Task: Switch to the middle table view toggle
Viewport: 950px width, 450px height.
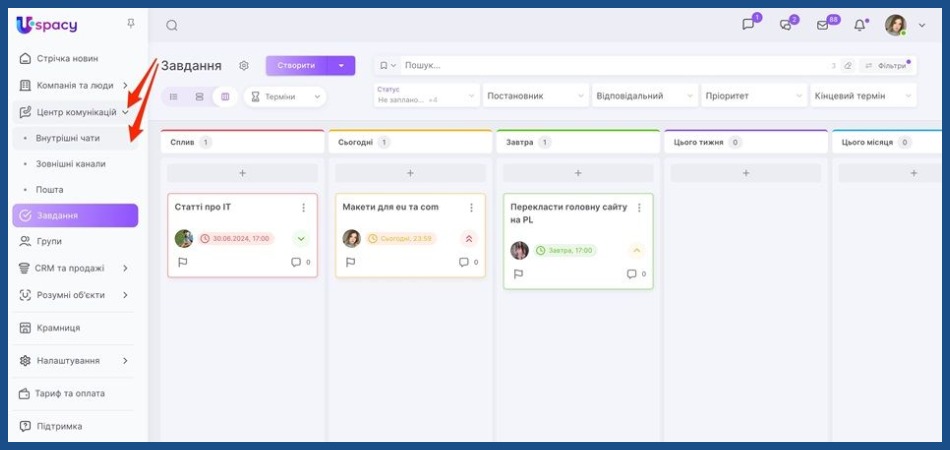Action: [x=199, y=97]
